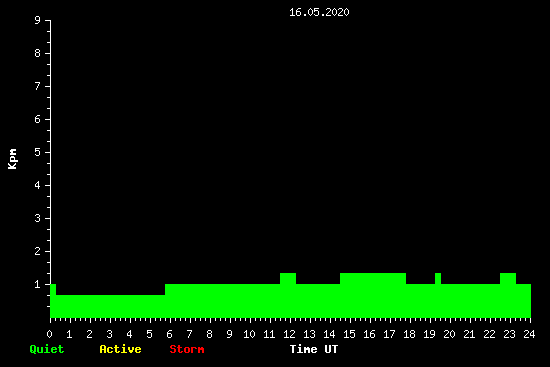Image resolution: width=550 pixels, height=367 pixels.
Task: Click the hour 18 tick label
Action: [409, 334]
